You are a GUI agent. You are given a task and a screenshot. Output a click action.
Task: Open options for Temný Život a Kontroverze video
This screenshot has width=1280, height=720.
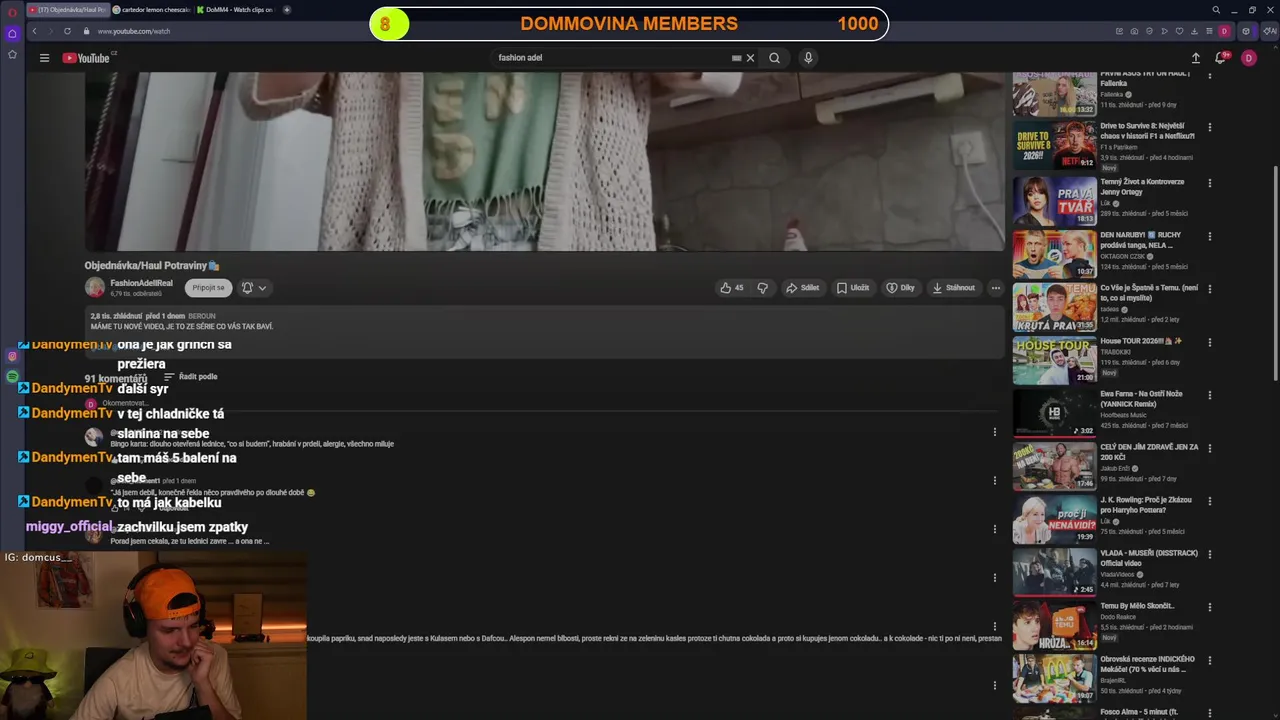[x=1209, y=184]
